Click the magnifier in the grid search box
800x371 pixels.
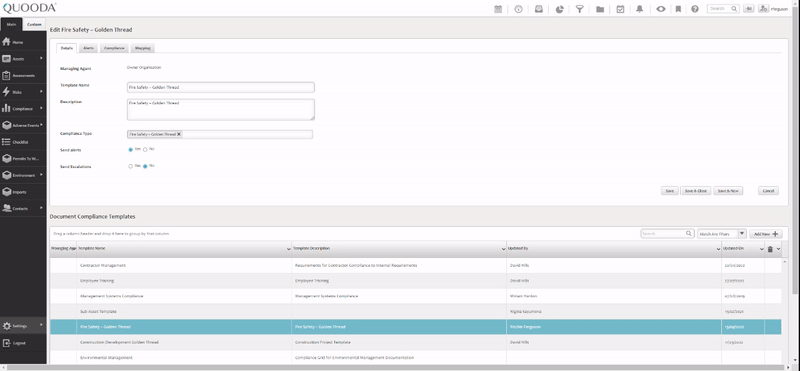click(689, 234)
